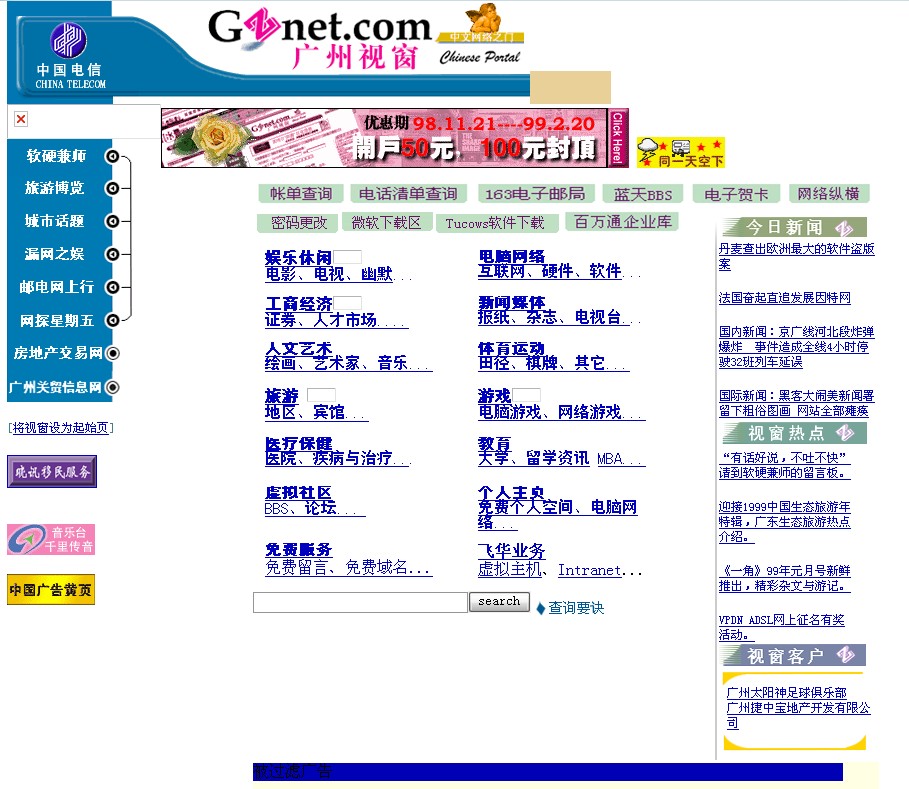Open the 中国广告黄页 yellow badge
This screenshot has width=909, height=789.
(x=51, y=590)
